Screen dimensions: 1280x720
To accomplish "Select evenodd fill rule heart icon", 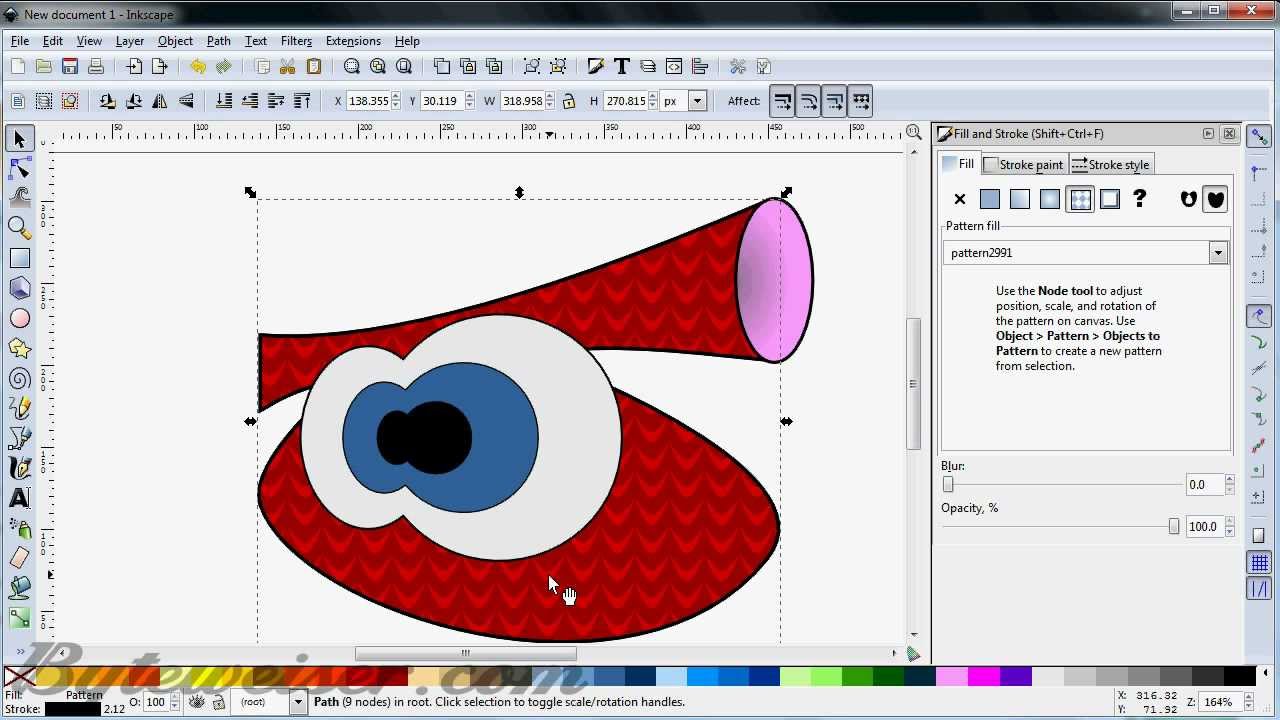I will [1188, 199].
